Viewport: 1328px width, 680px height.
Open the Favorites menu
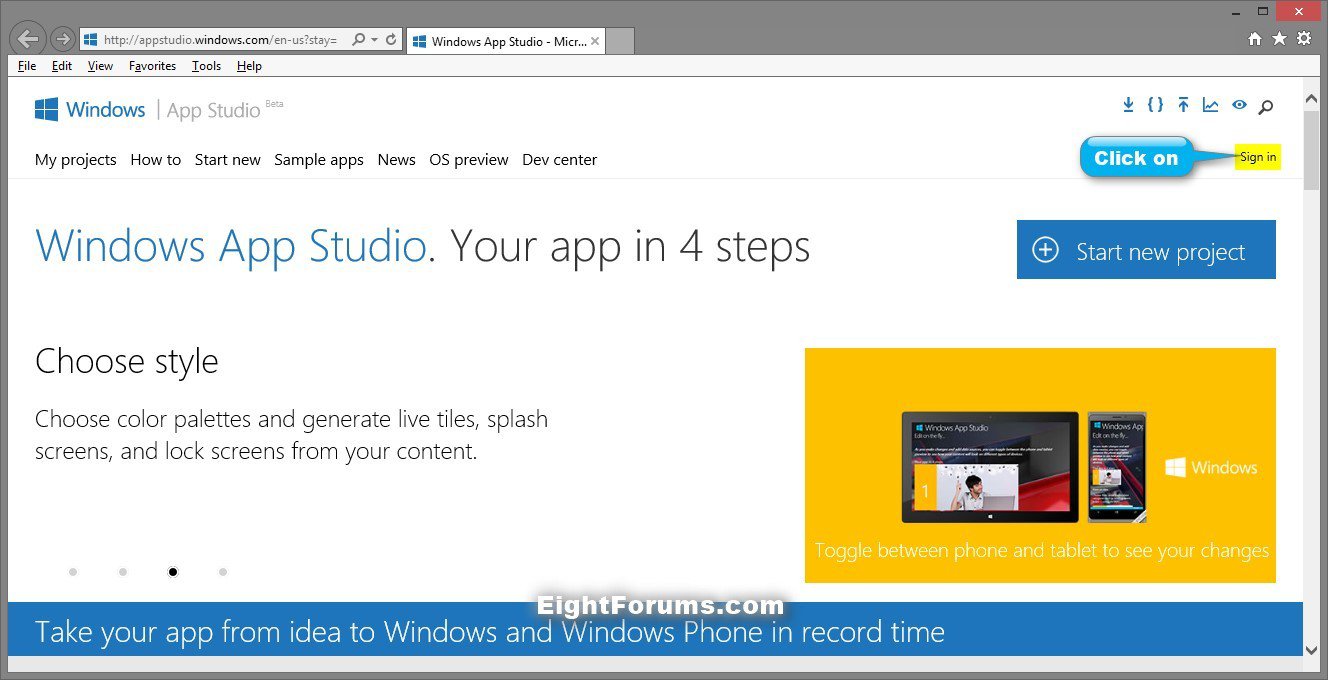coord(152,66)
